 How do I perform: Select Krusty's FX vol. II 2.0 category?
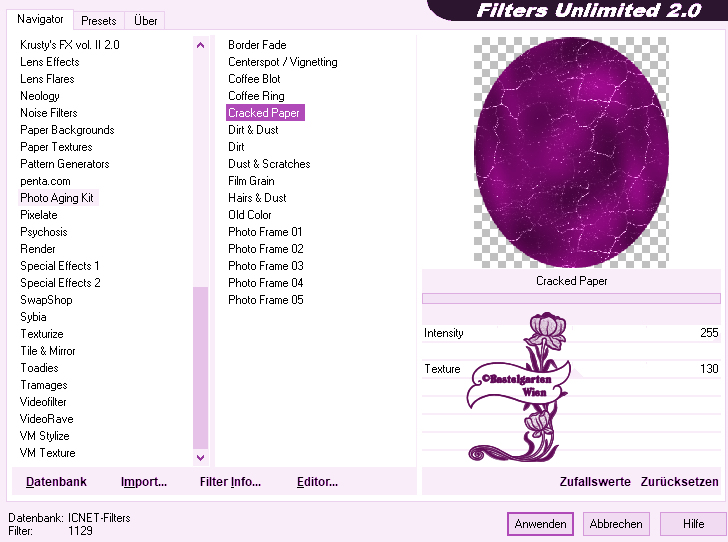click(x=70, y=45)
